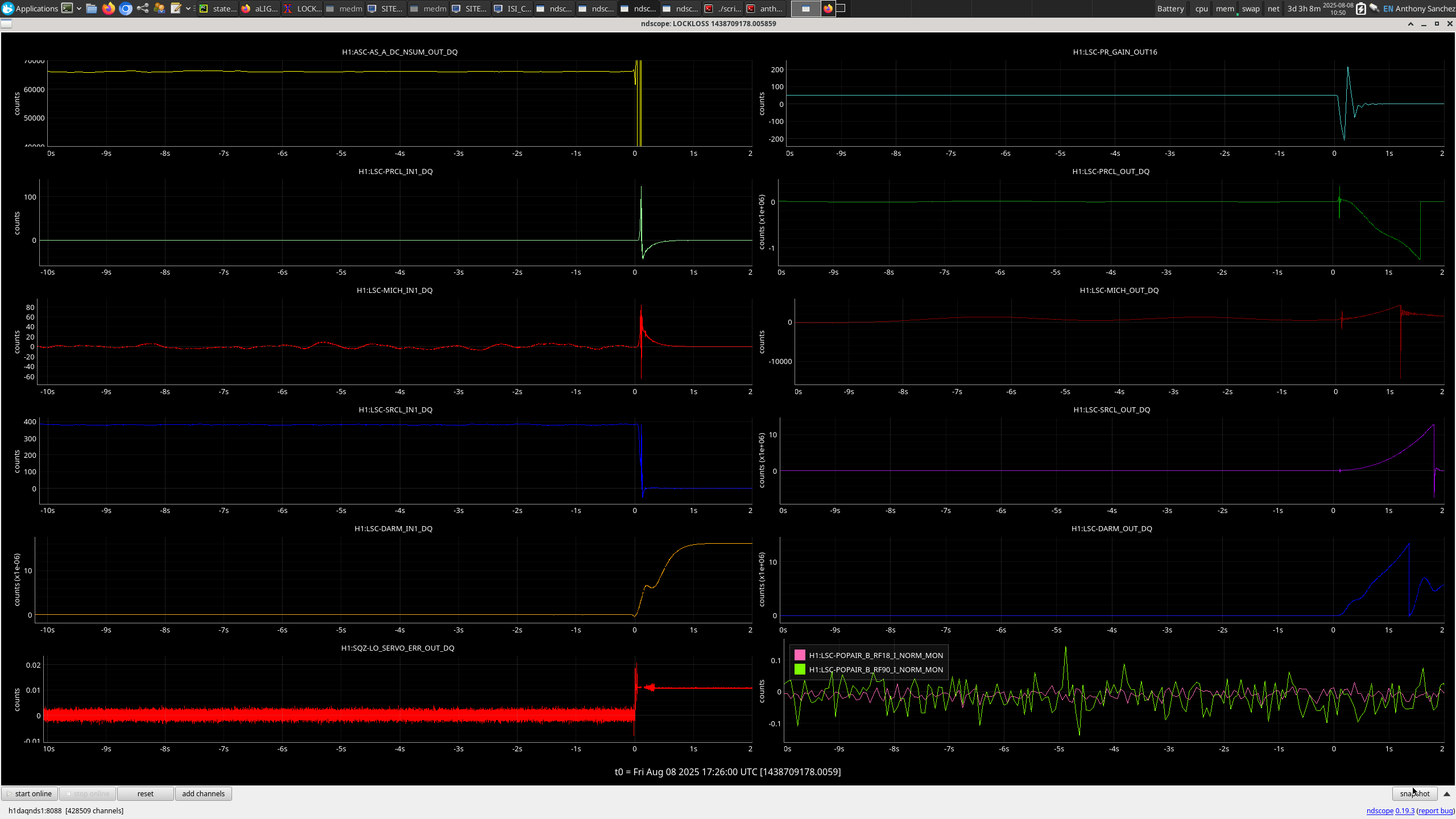Image resolution: width=1456 pixels, height=819 pixels.
Task: Expand the dropdown arrow next to notepad icon
Action: click(188, 9)
